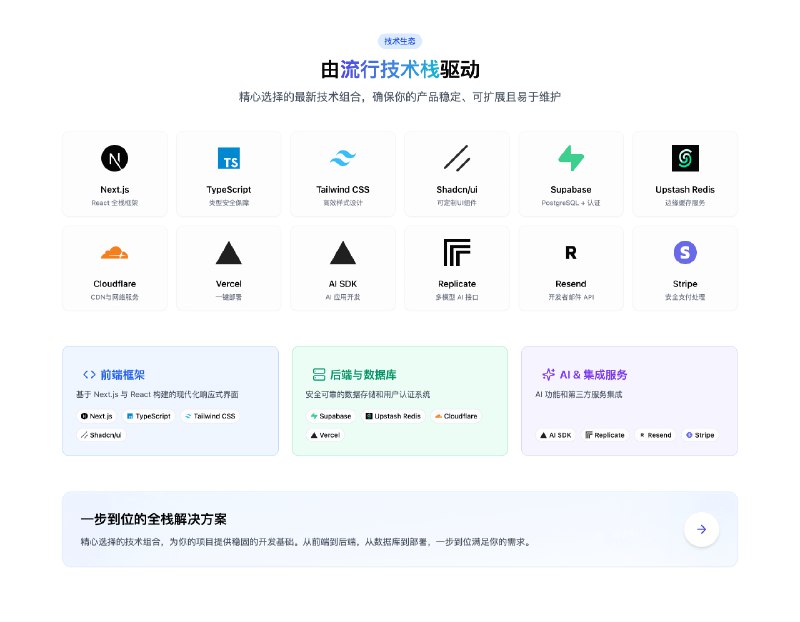Select the AI SDK tag in the AI & 集成服务 card
The width and height of the screenshot is (800, 622).
click(555, 435)
